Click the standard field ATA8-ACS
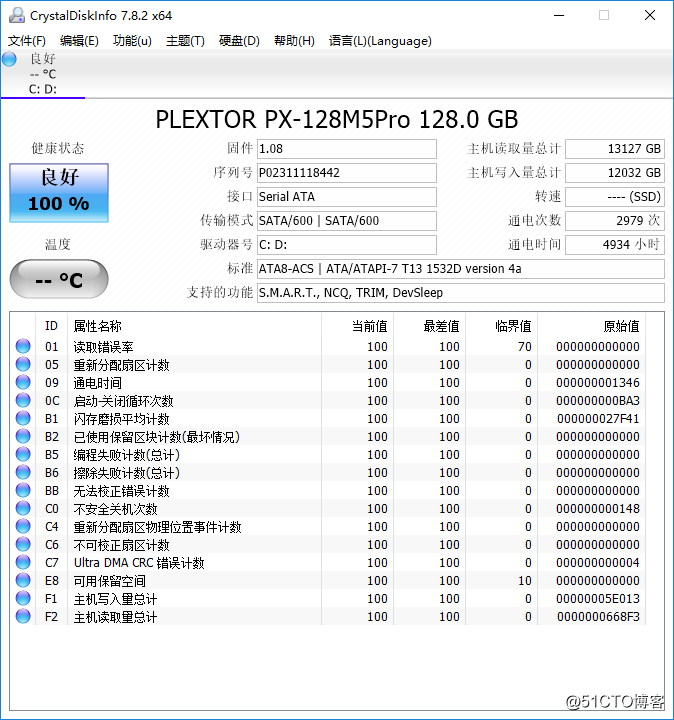 point(461,269)
